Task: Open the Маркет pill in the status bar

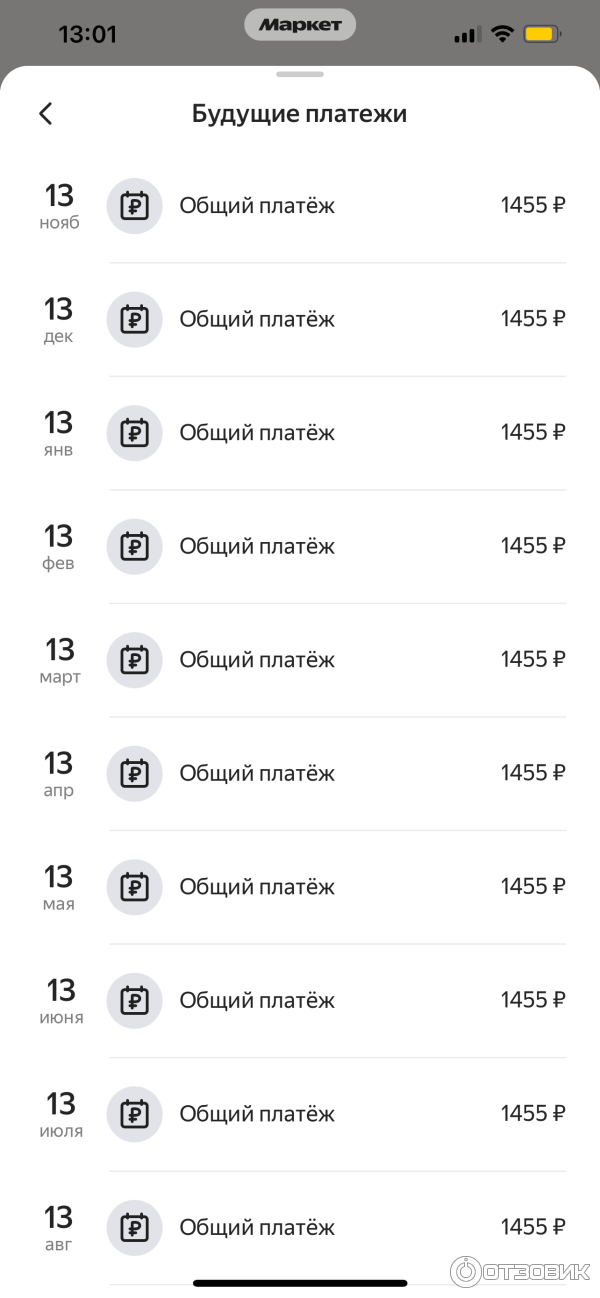Action: pyautogui.click(x=300, y=24)
